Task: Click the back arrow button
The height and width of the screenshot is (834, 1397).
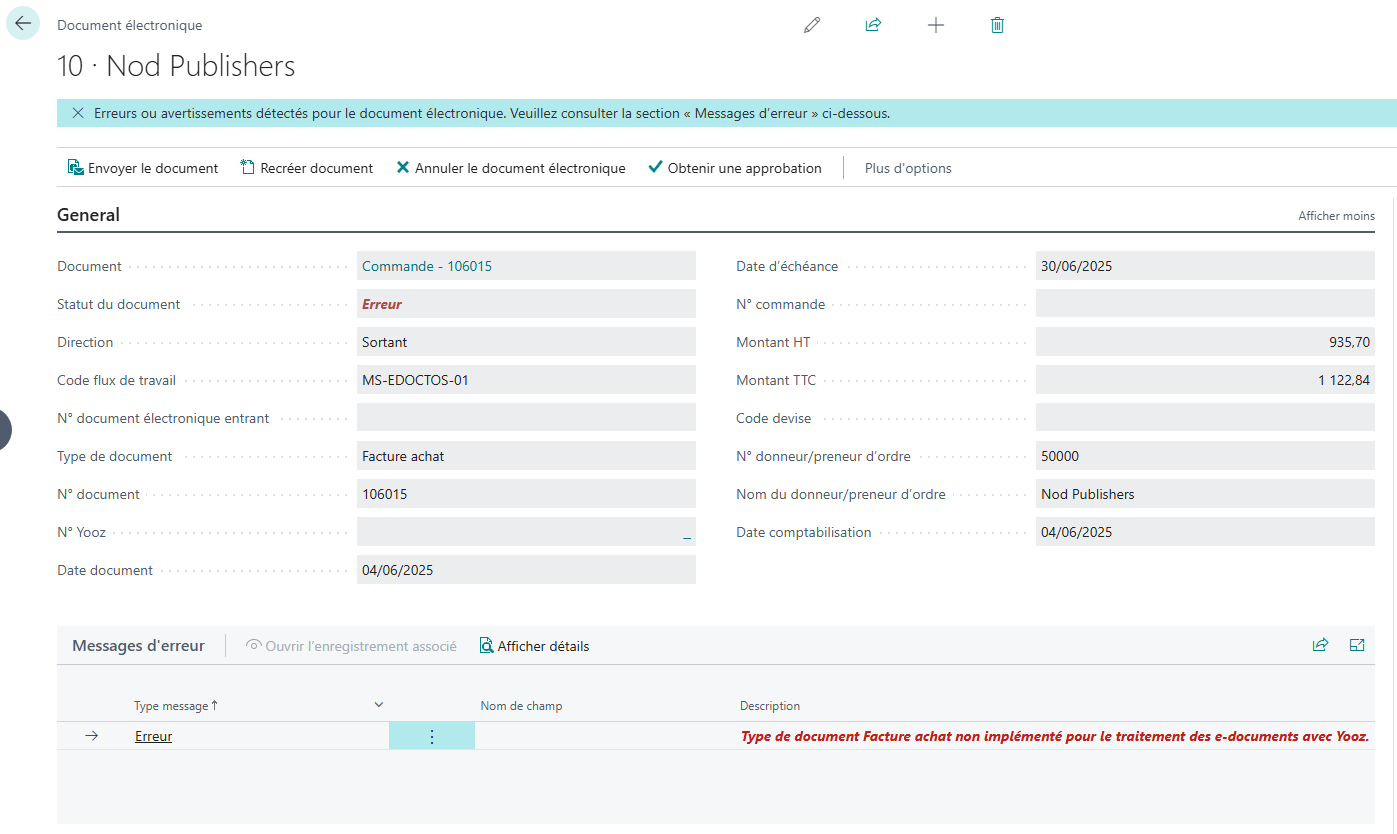Action: (x=23, y=24)
